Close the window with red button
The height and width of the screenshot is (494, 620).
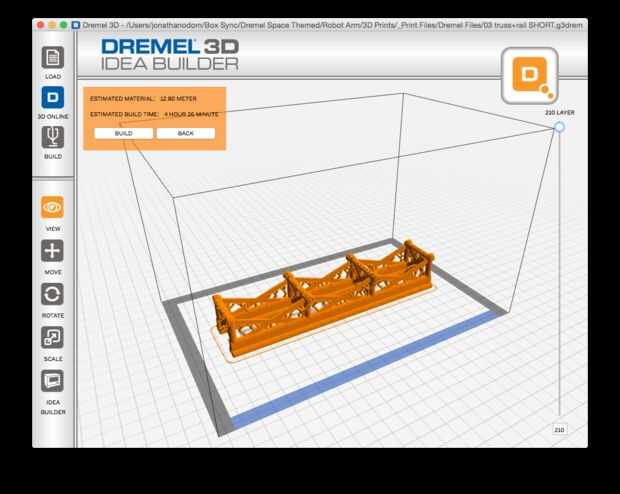click(x=40, y=25)
